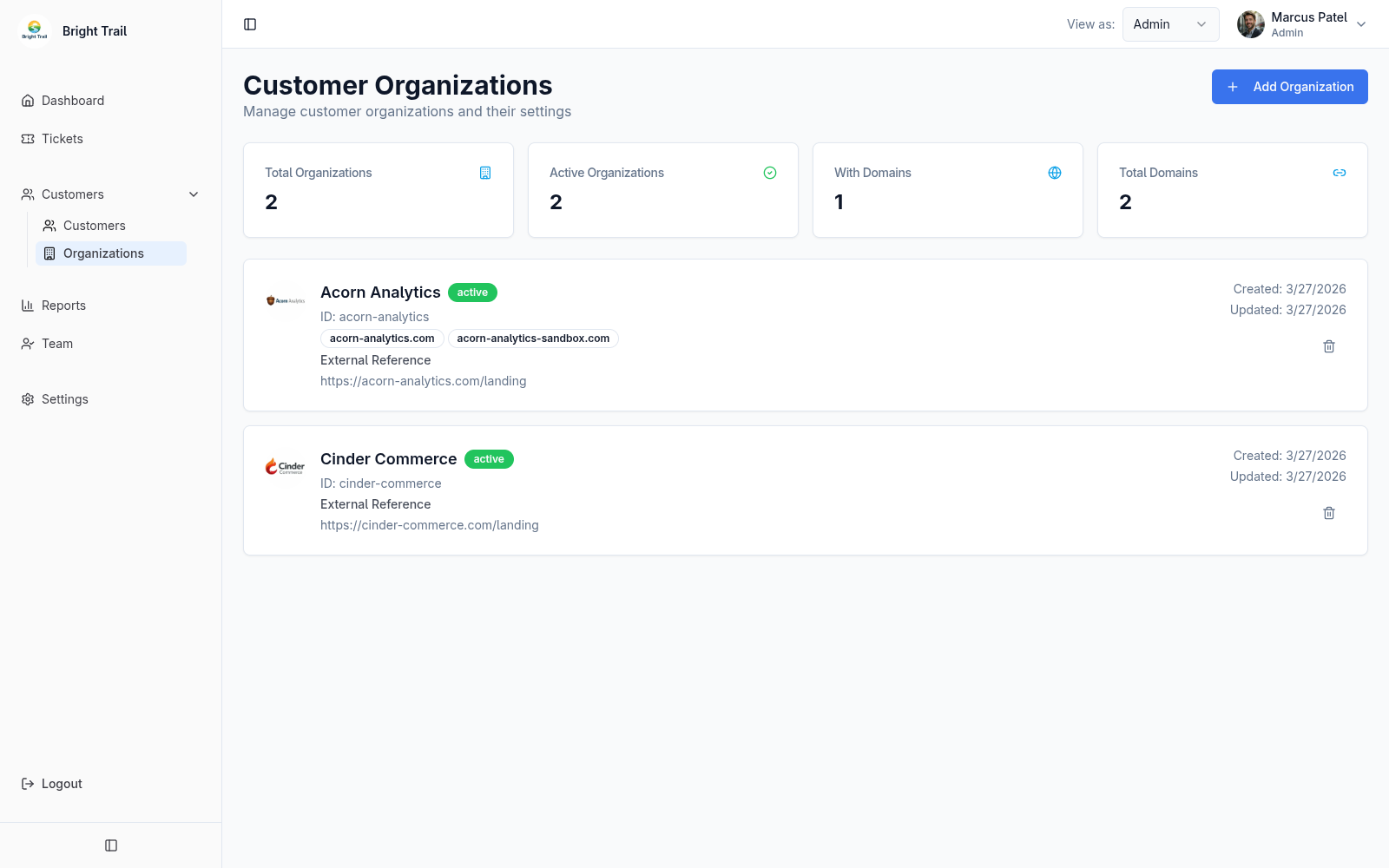Screen dimensions: 1389x868
Task: Click the With Domains label
Action: point(872,173)
